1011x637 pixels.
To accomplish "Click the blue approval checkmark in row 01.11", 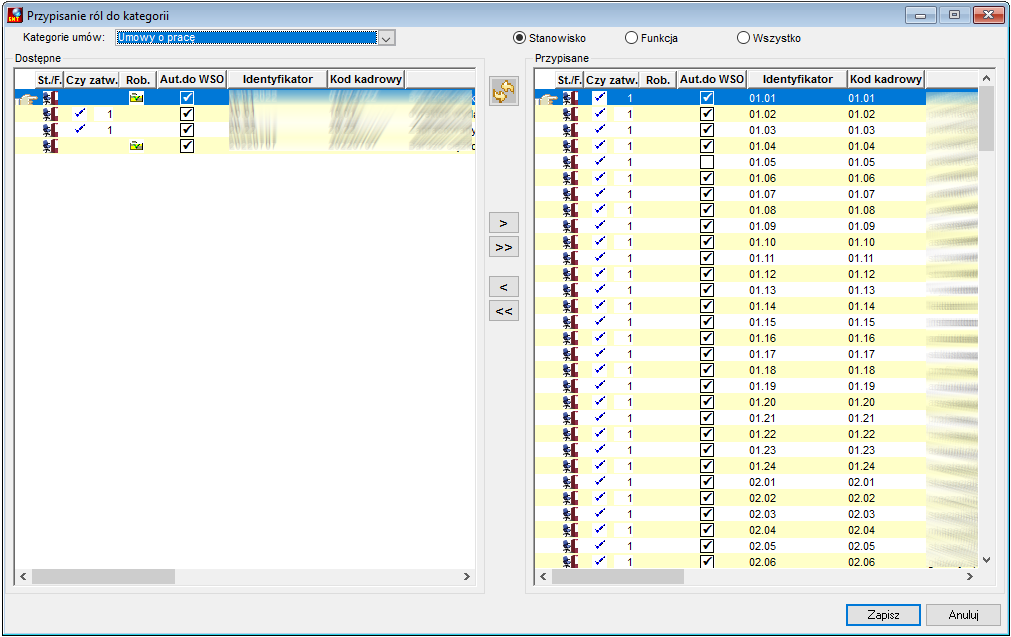I will coord(600,258).
